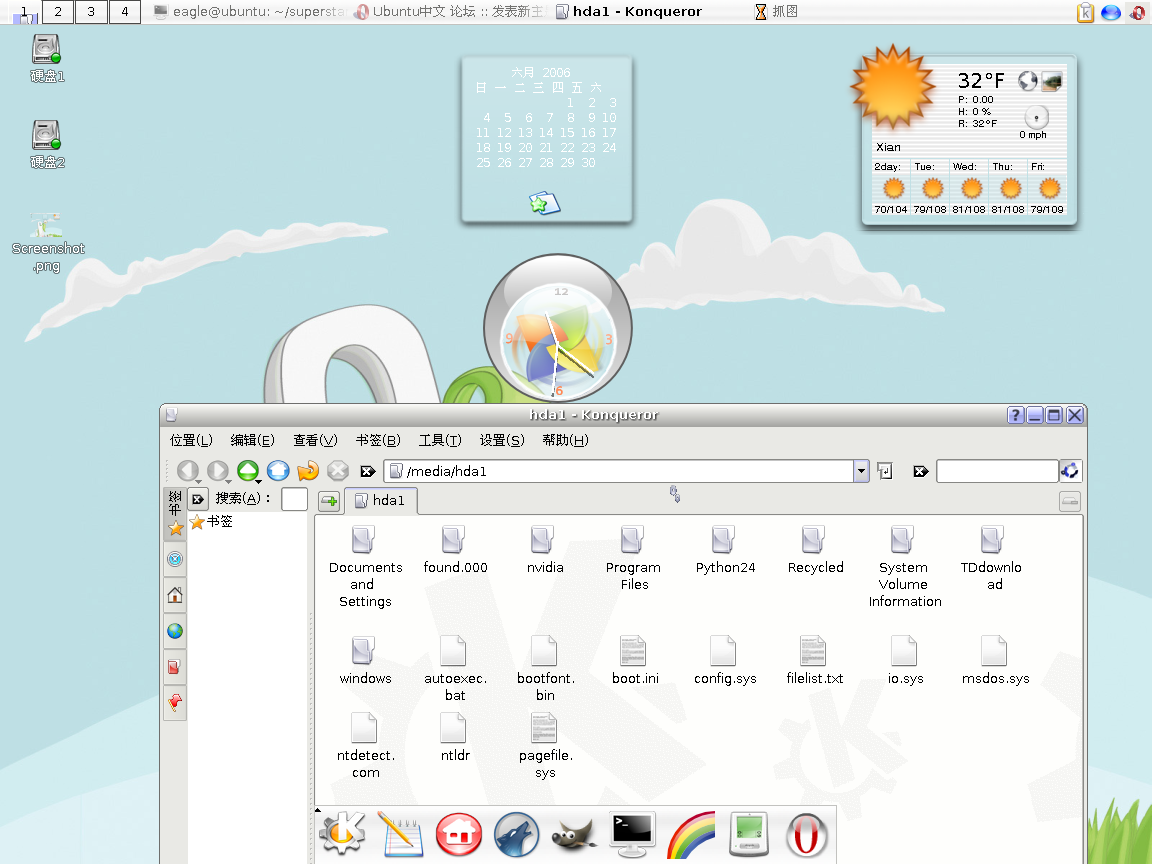Select the Screenshot.png desktop file
The height and width of the screenshot is (864, 1152).
click(x=48, y=243)
